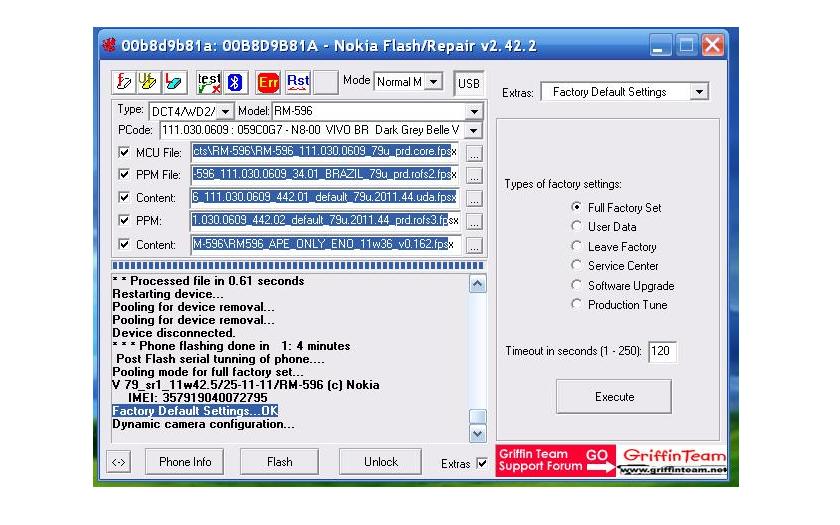Click the log scrollbar down arrow
The image size is (840, 525).
point(477,433)
